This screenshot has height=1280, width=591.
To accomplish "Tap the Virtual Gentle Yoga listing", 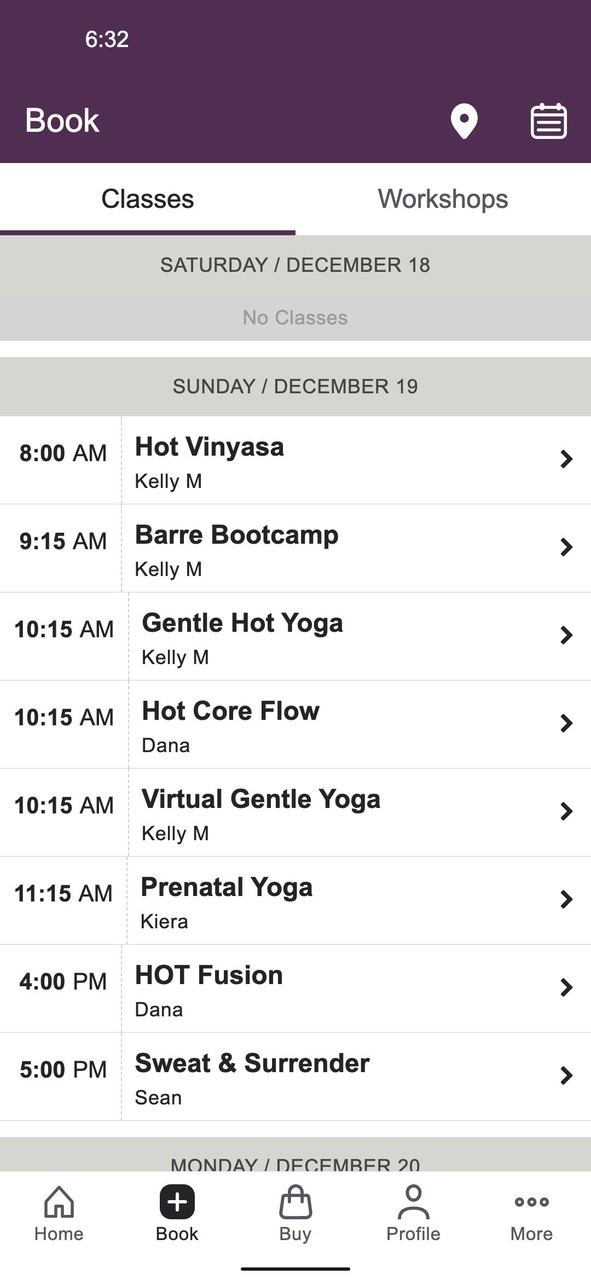I will pyautogui.click(x=295, y=812).
